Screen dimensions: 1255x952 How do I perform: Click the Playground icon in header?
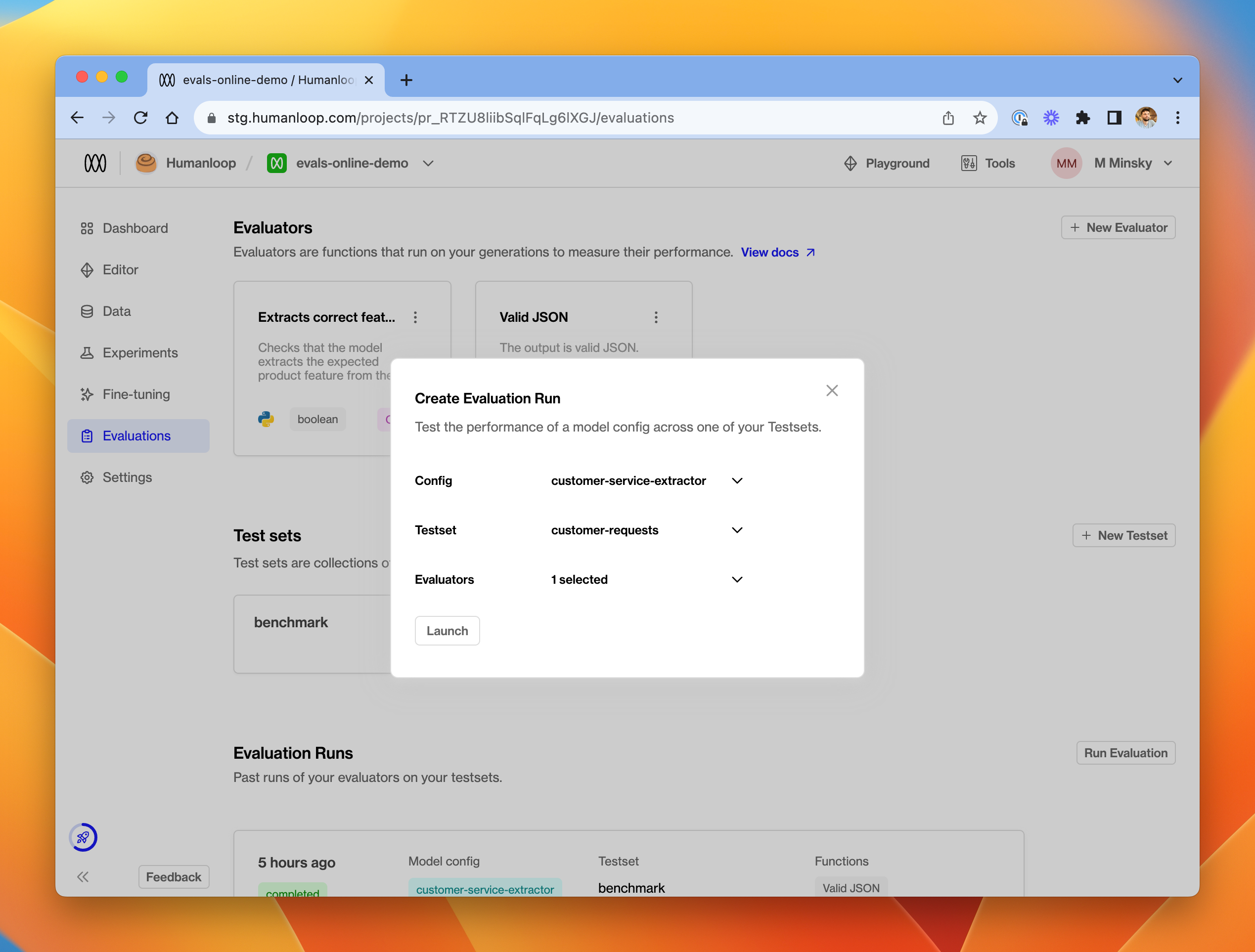coord(851,163)
